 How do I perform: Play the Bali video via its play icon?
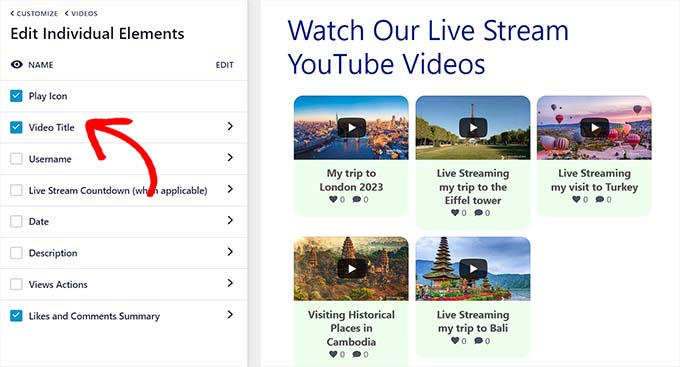[473, 269]
